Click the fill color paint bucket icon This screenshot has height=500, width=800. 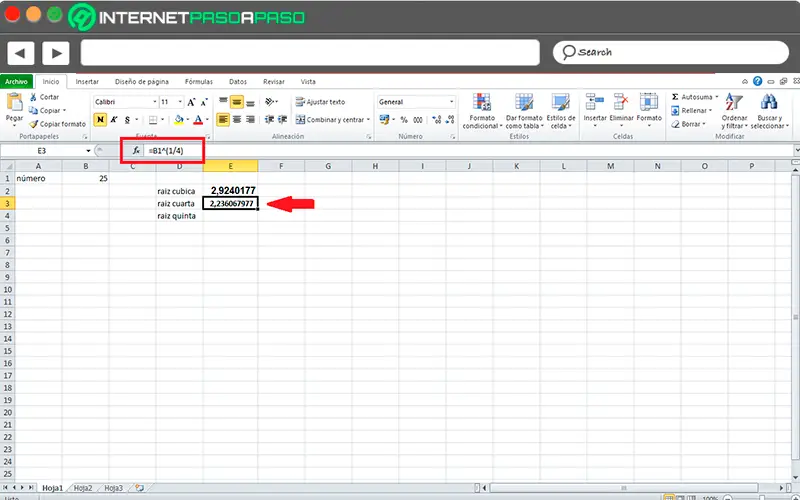[179, 120]
